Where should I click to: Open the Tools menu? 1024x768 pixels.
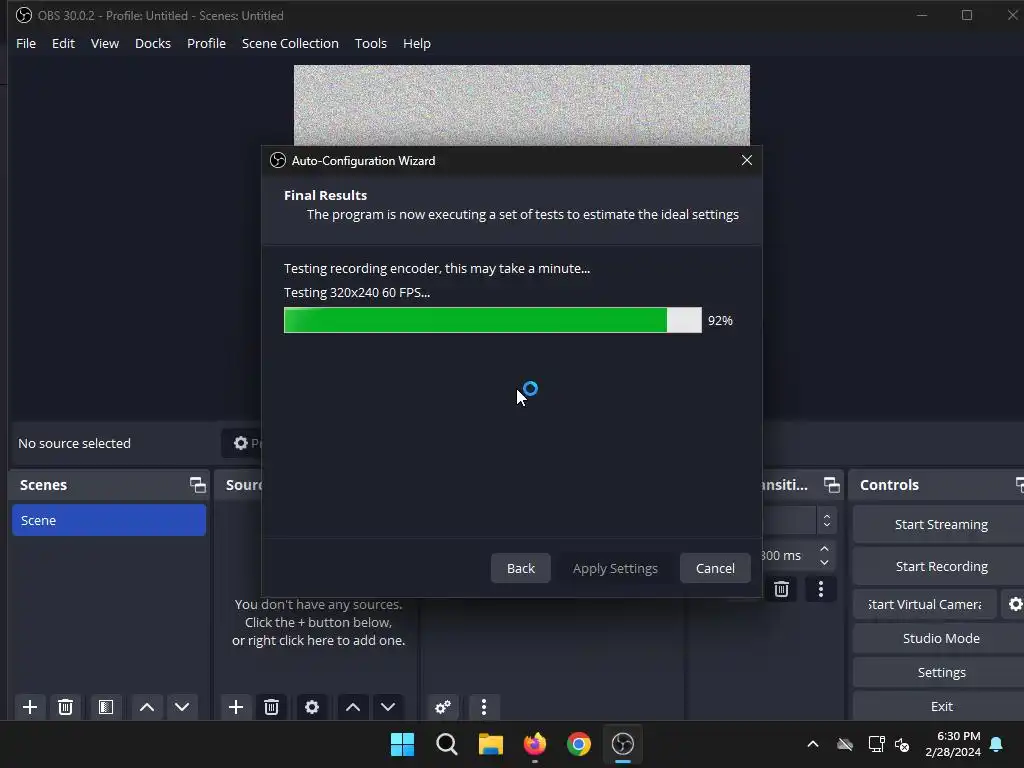[371, 44]
